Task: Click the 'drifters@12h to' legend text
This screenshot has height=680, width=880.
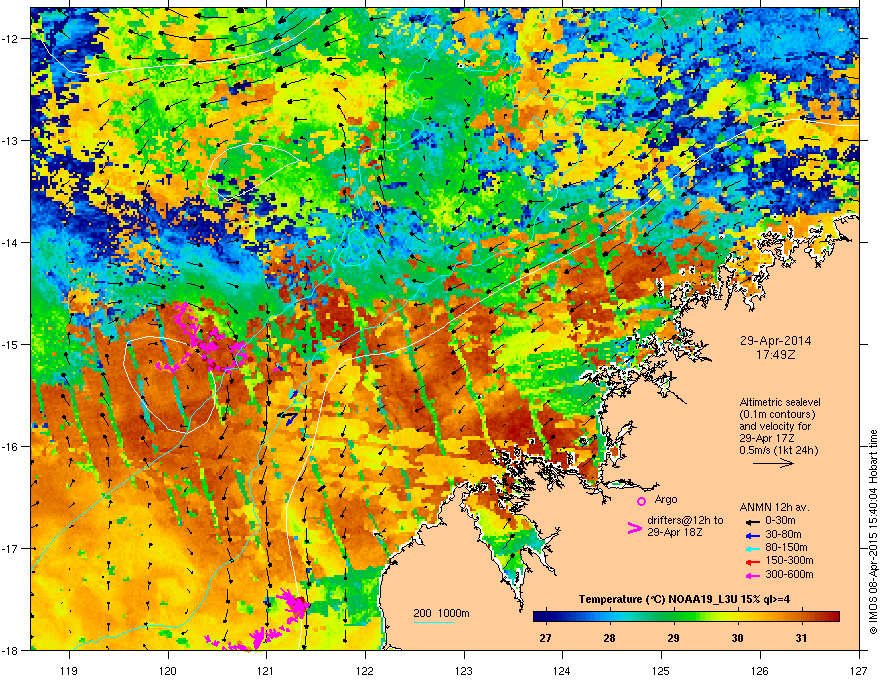Action: 685,521
